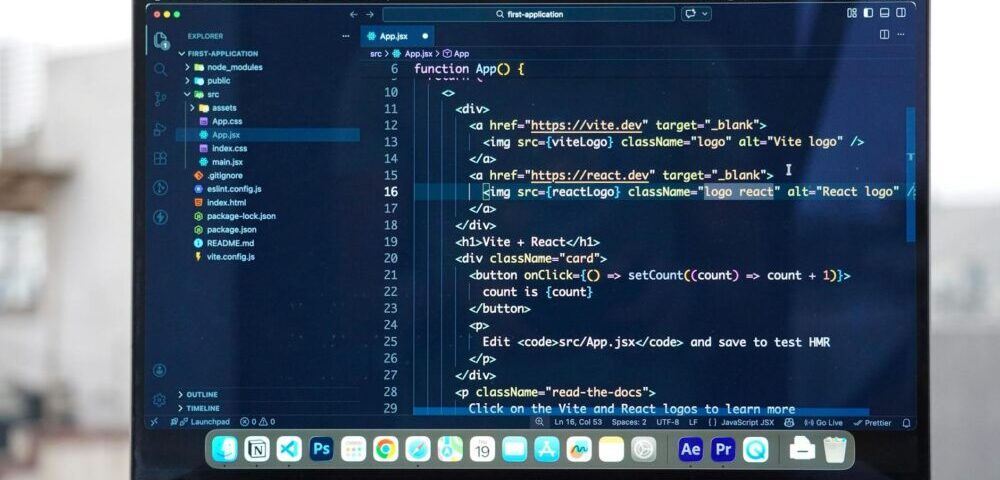Viewport: 1000px width, 480px height.
Task: Click the lightning bolt activity bar icon
Action: click(x=160, y=217)
